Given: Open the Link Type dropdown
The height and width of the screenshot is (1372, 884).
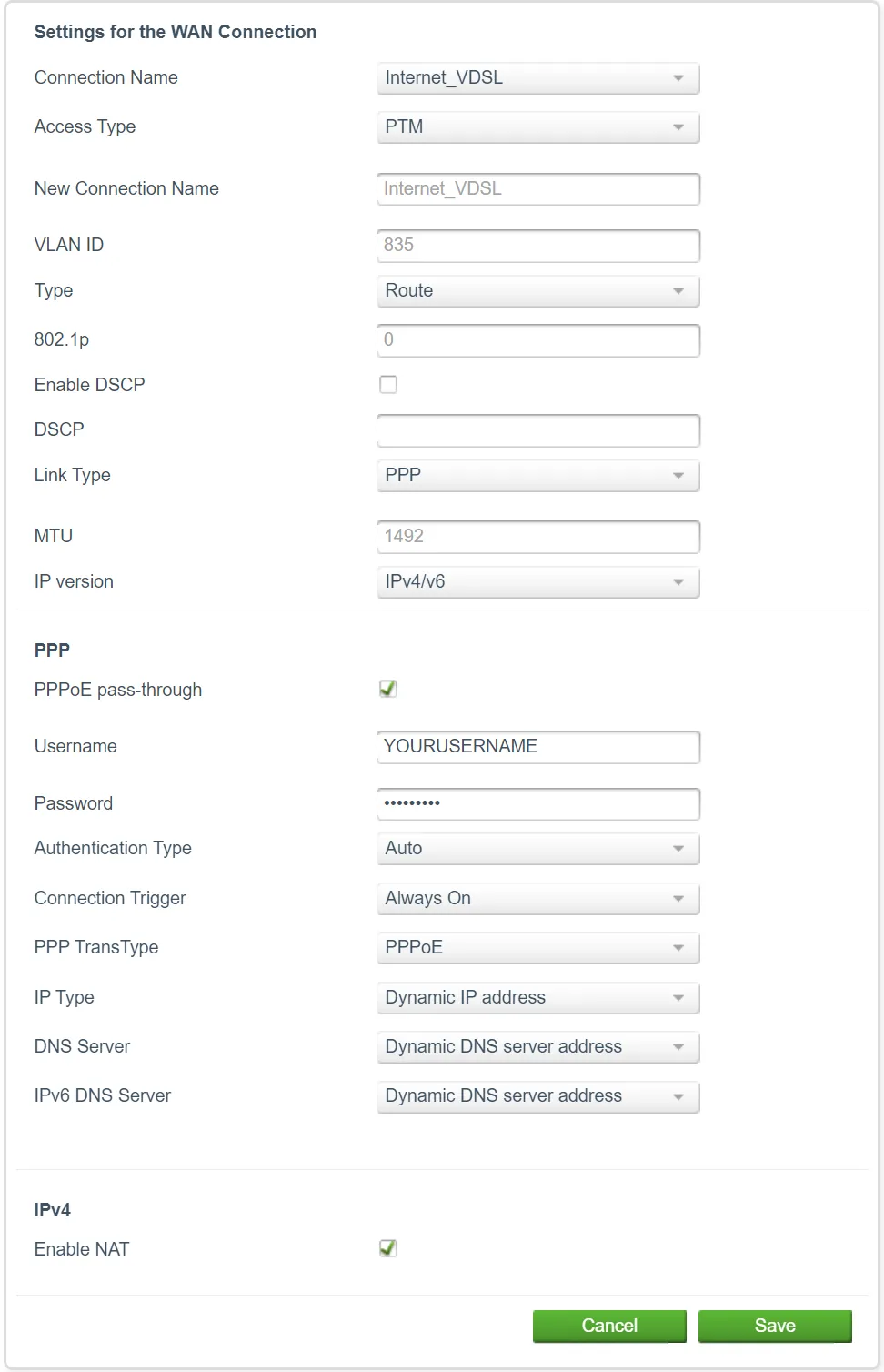Looking at the screenshot, I should pyautogui.click(x=537, y=475).
